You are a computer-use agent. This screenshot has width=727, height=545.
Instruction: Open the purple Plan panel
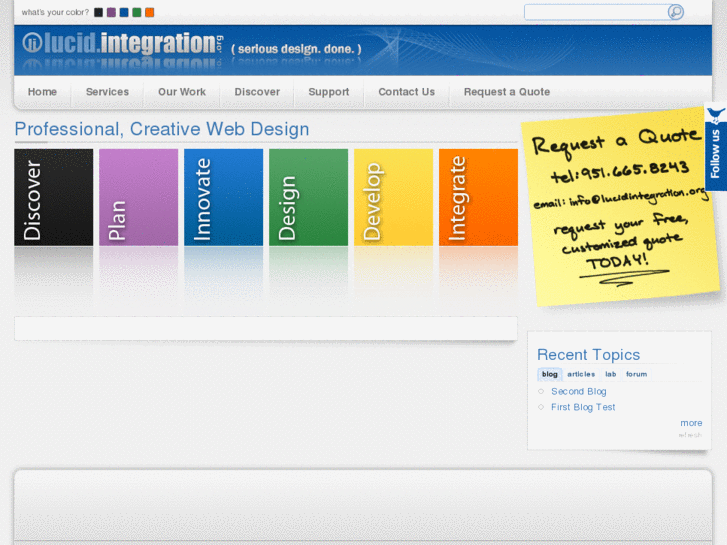pyautogui.click(x=138, y=197)
